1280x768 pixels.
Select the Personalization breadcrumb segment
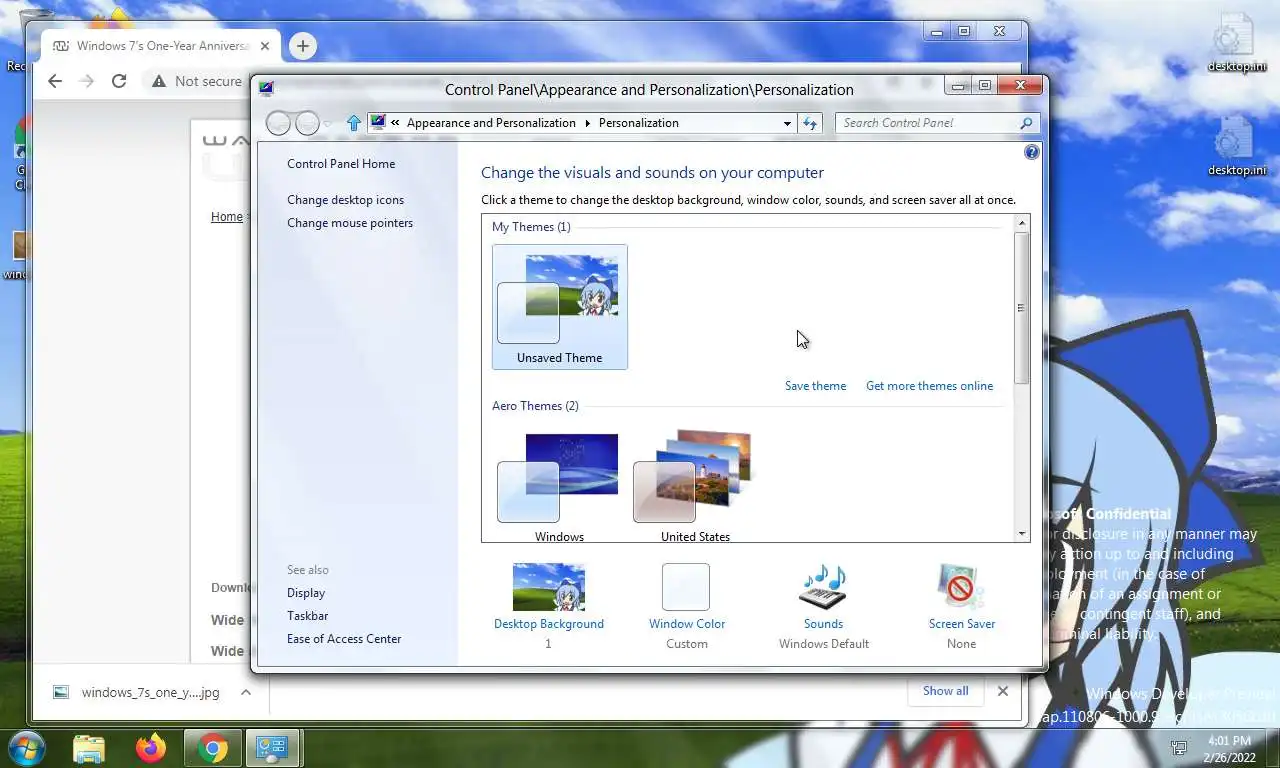[638, 123]
